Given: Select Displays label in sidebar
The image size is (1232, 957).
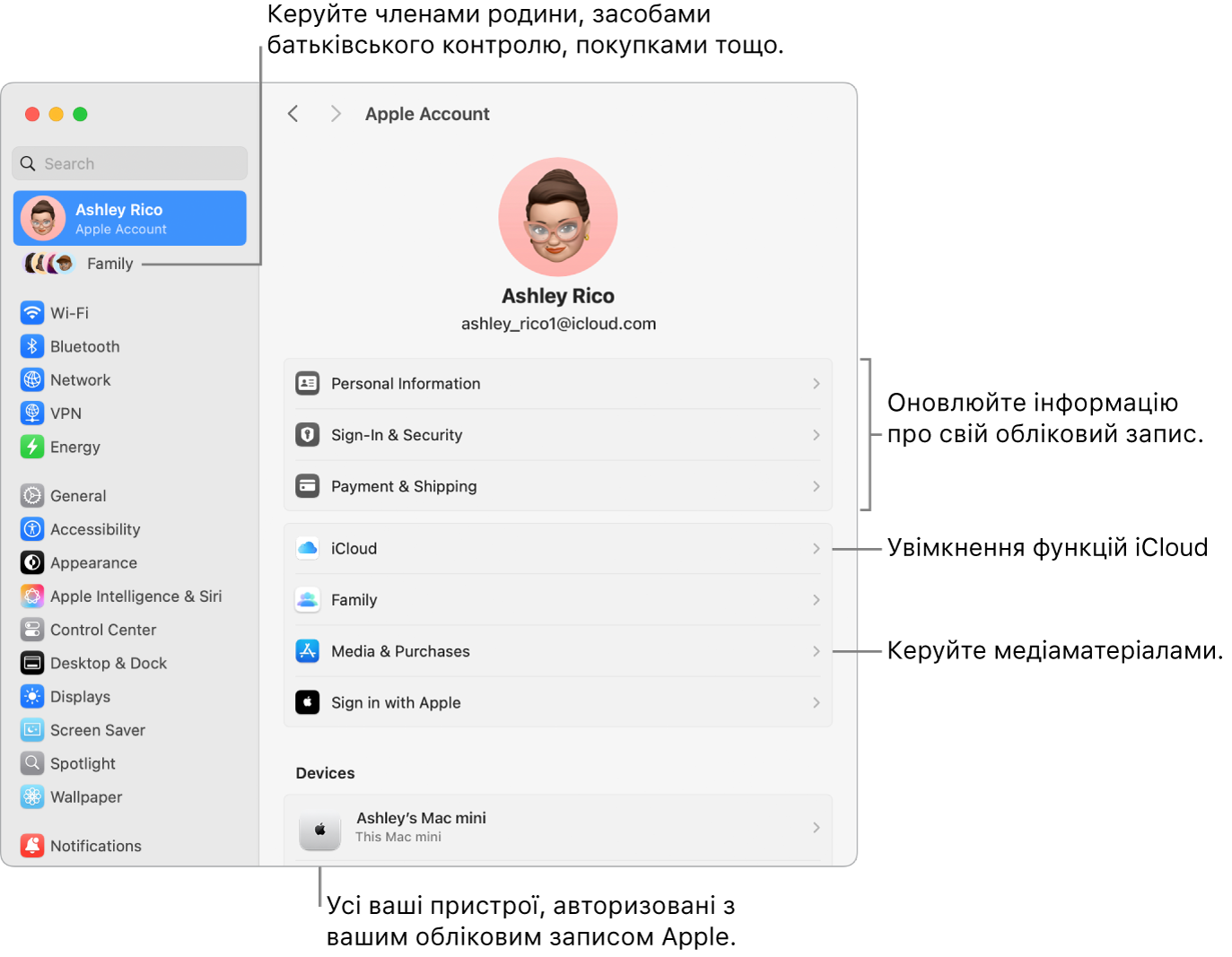Looking at the screenshot, I should coord(80,697).
